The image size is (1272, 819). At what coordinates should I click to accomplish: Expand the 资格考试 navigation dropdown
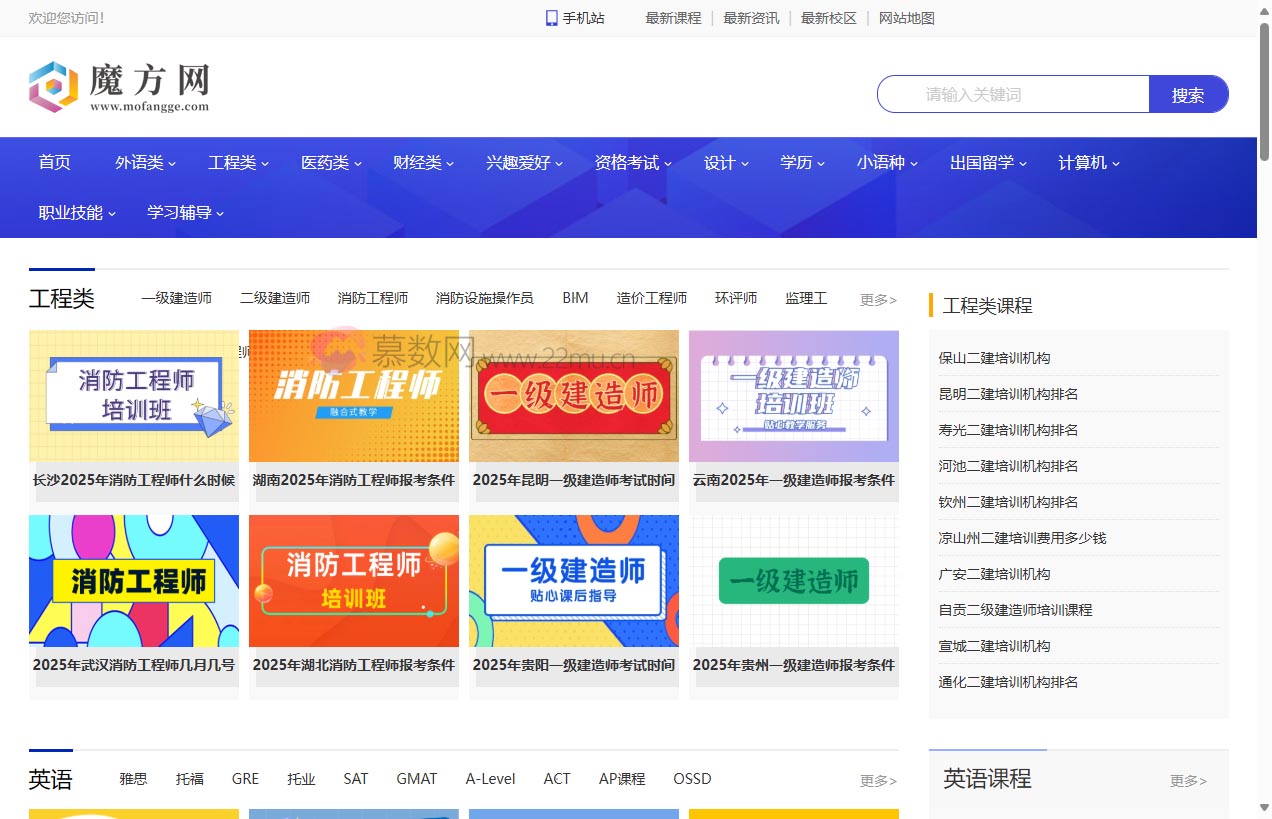coord(632,162)
